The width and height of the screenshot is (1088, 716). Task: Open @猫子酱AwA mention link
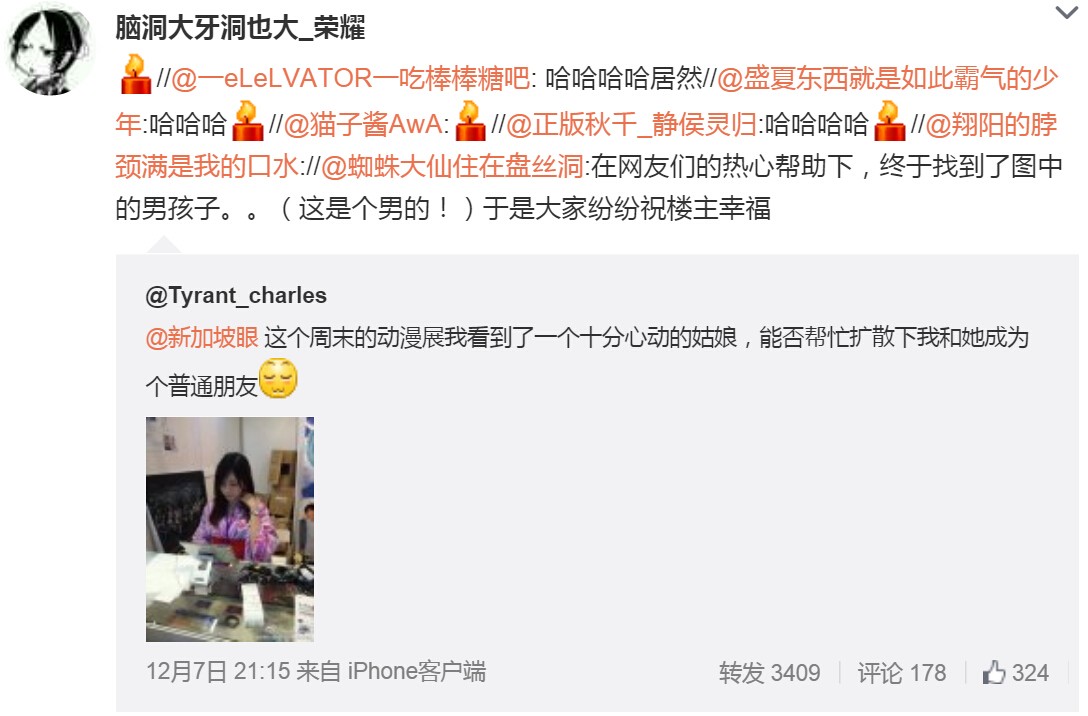coord(363,124)
